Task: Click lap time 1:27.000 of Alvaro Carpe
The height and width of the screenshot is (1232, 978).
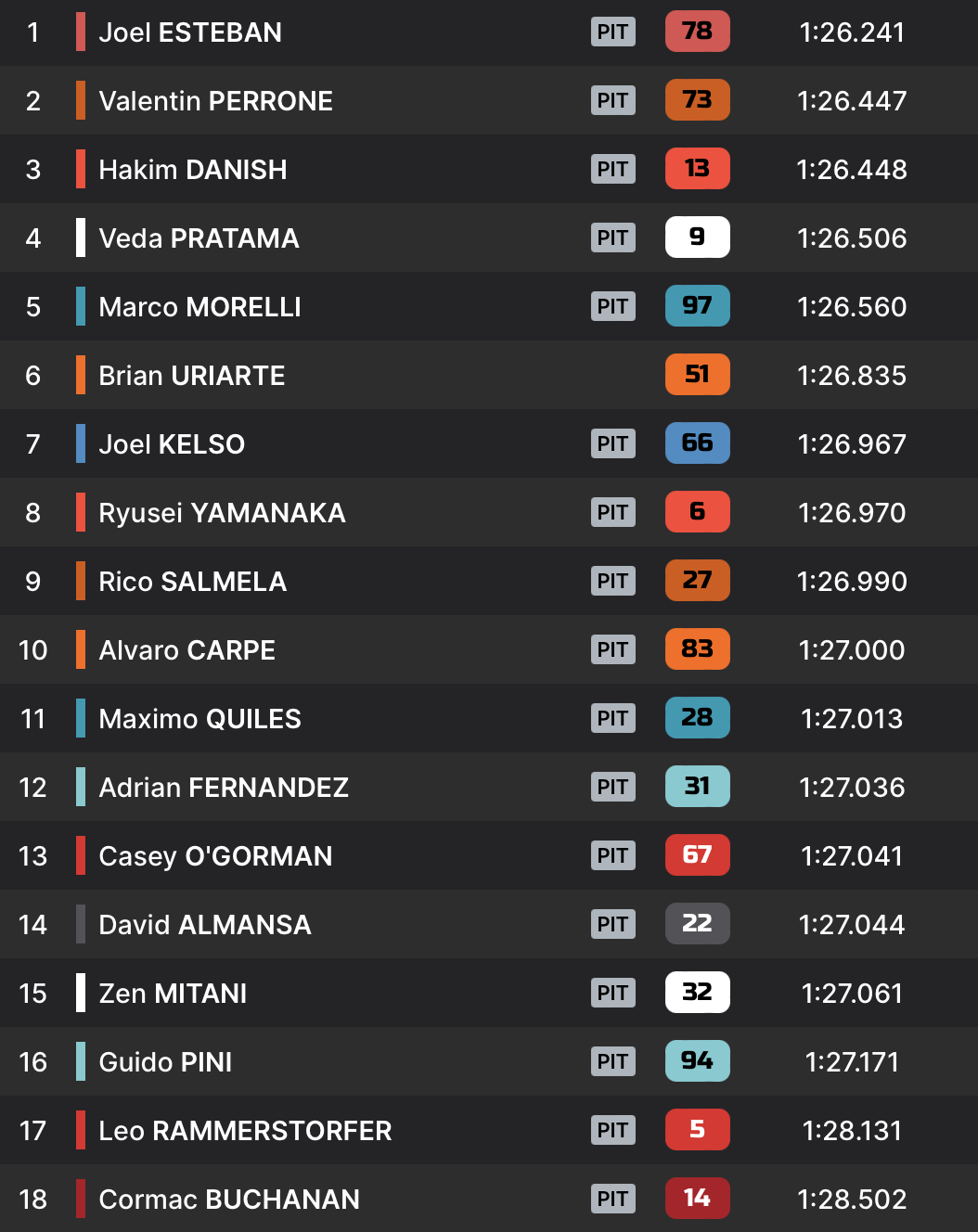Action: click(x=851, y=650)
